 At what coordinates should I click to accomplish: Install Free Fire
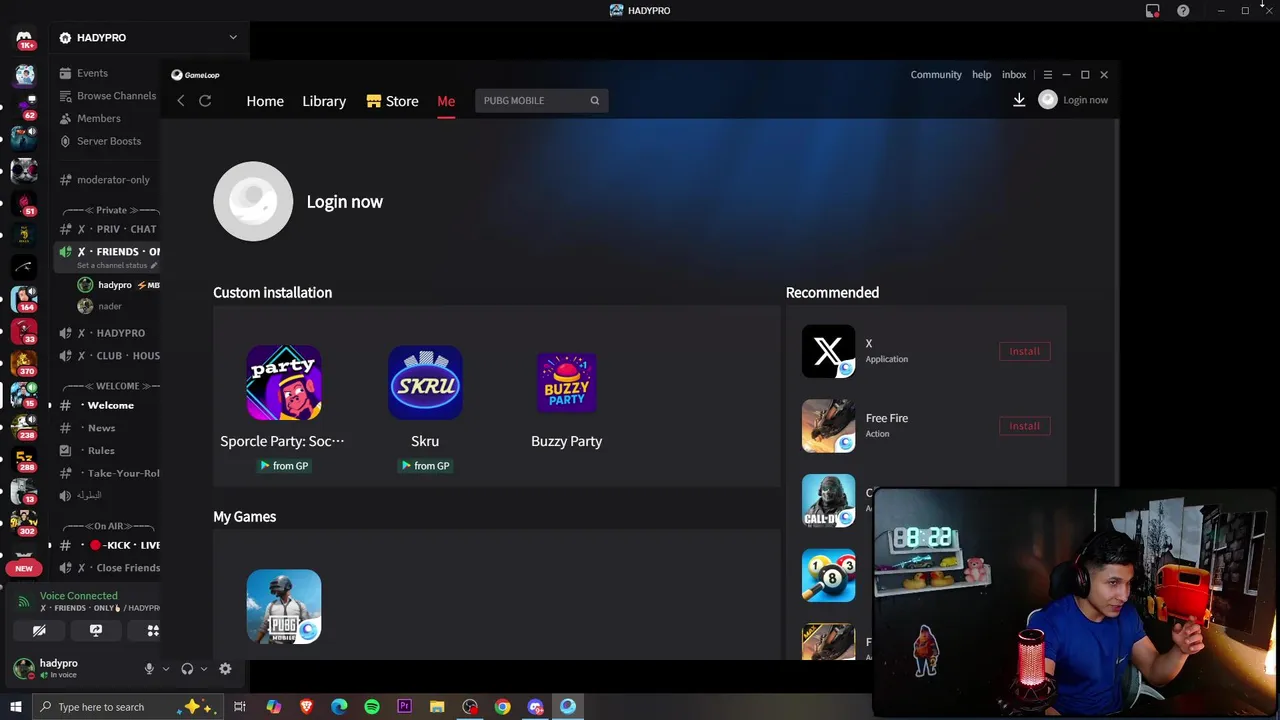pos(1024,426)
